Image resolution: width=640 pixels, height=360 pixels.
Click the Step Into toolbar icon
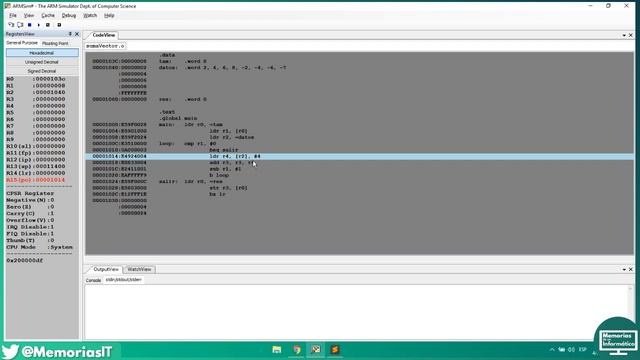(x=11, y=25)
